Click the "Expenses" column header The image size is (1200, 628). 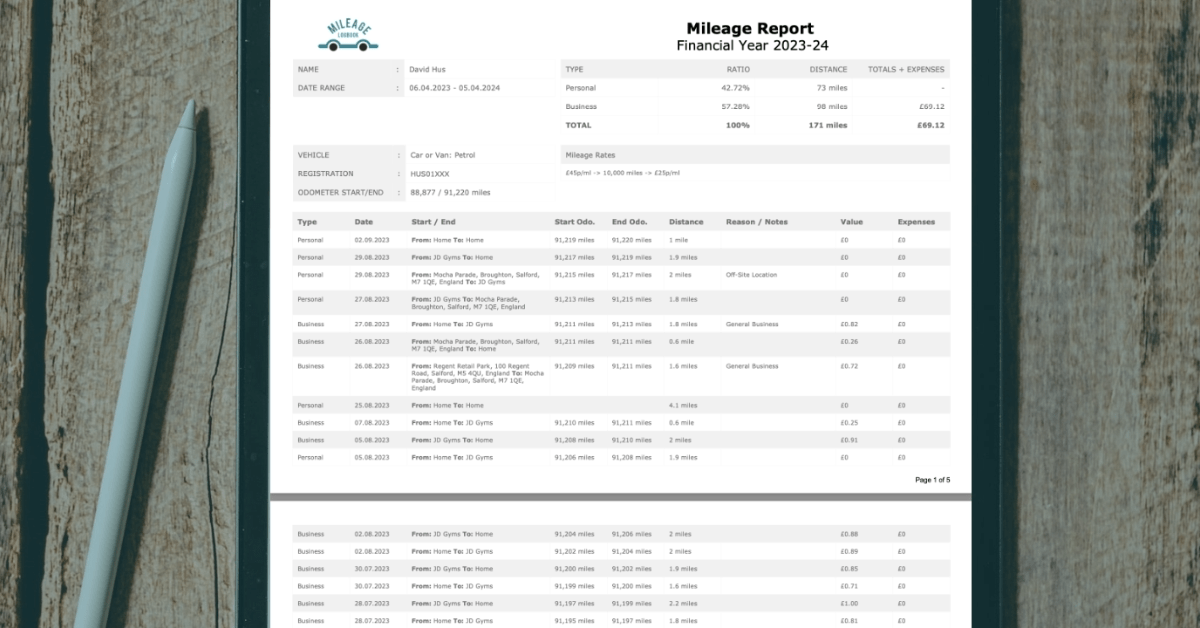click(x=916, y=222)
